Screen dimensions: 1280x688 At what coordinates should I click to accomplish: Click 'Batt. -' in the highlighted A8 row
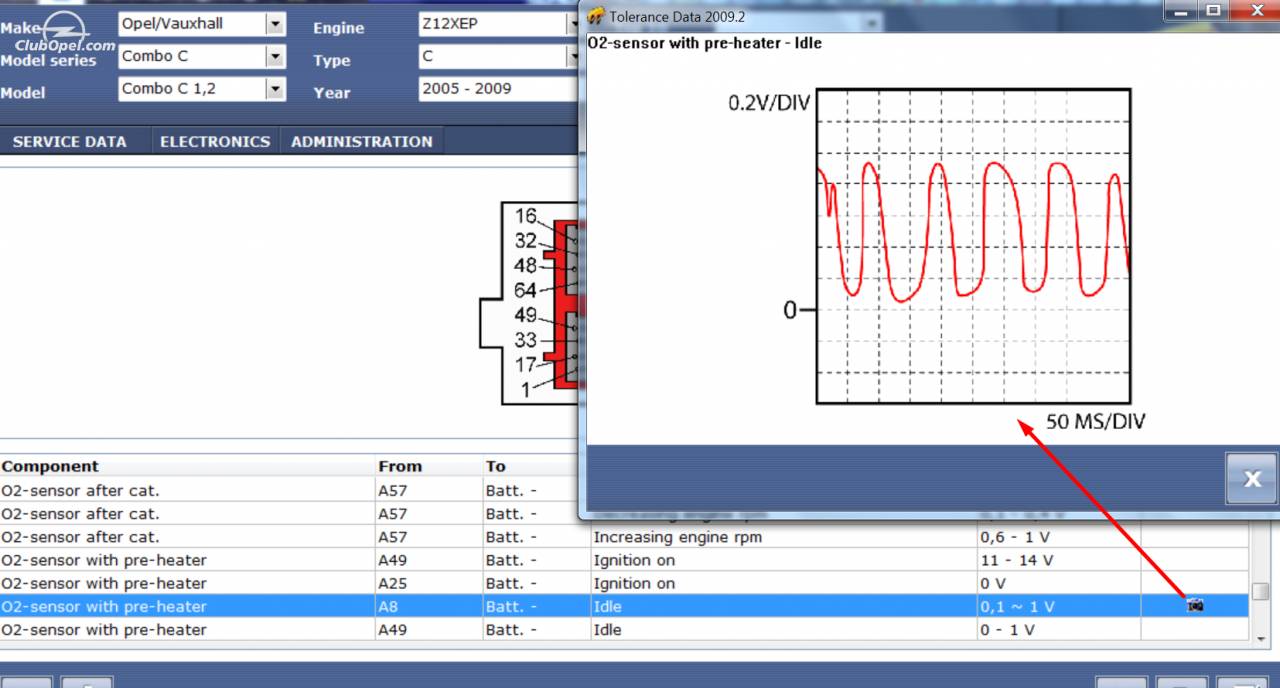[x=511, y=606]
